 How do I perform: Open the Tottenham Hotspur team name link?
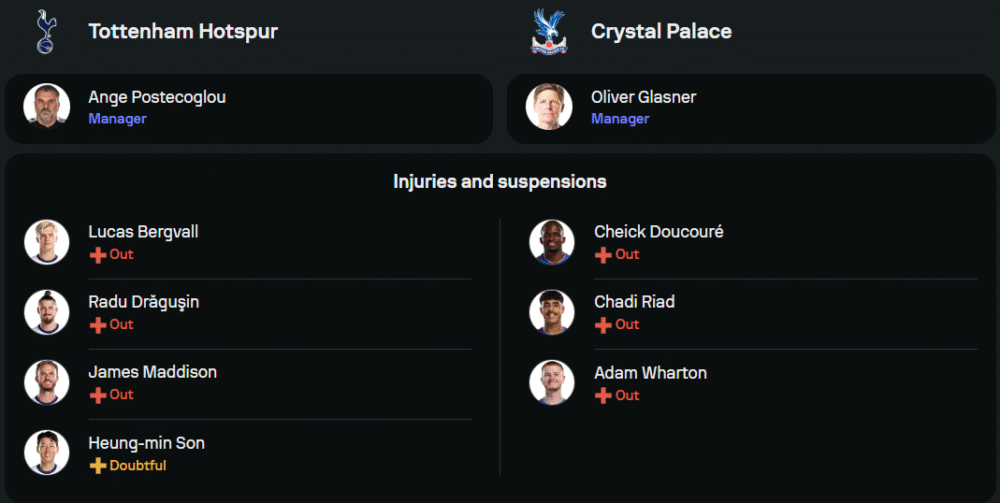tap(183, 31)
